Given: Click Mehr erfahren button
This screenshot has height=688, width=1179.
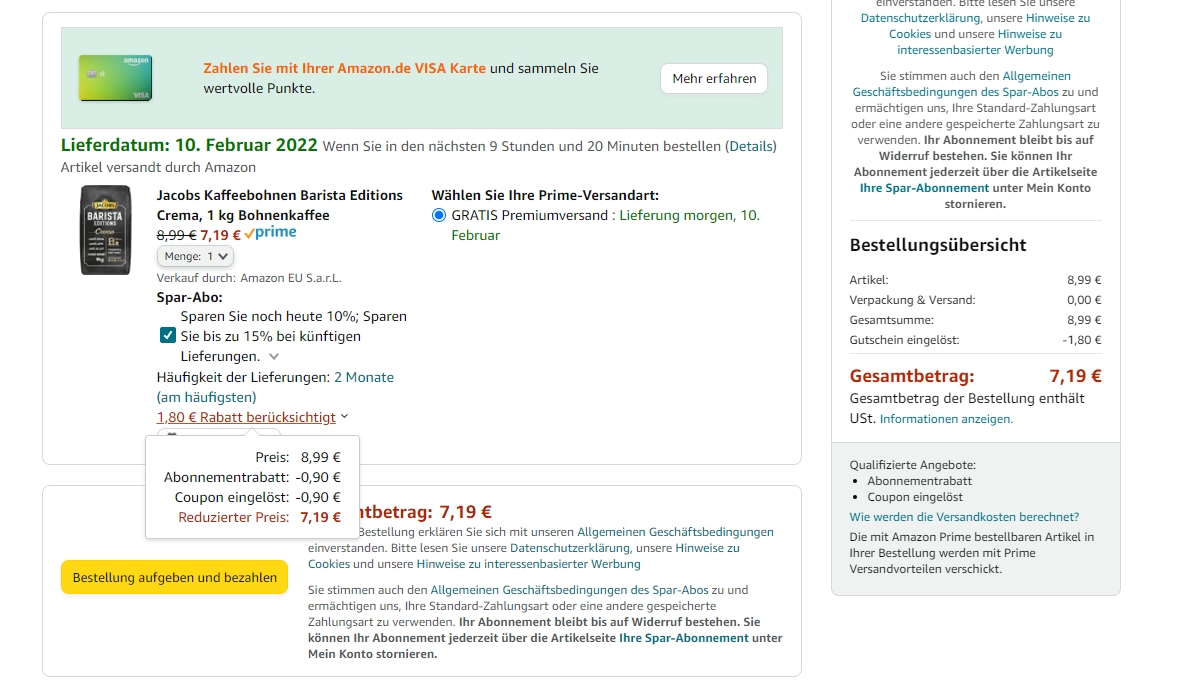Looking at the screenshot, I should 714,78.
